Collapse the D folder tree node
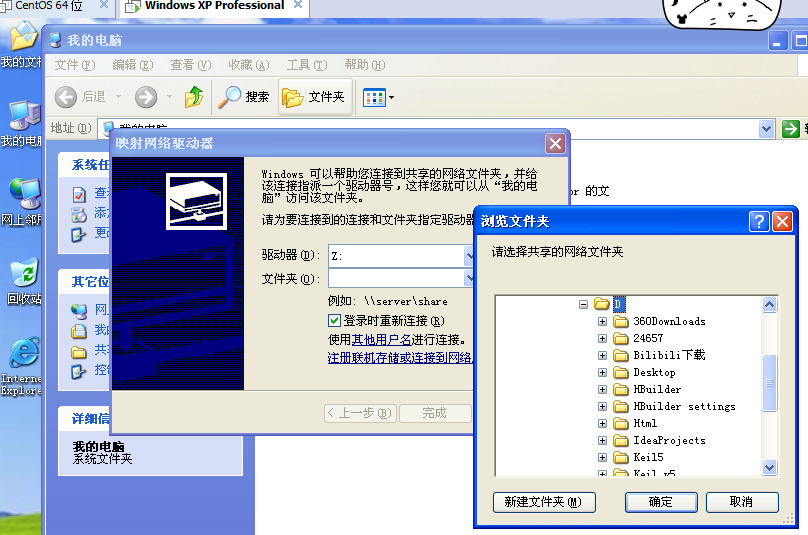808x535 pixels. coord(583,304)
